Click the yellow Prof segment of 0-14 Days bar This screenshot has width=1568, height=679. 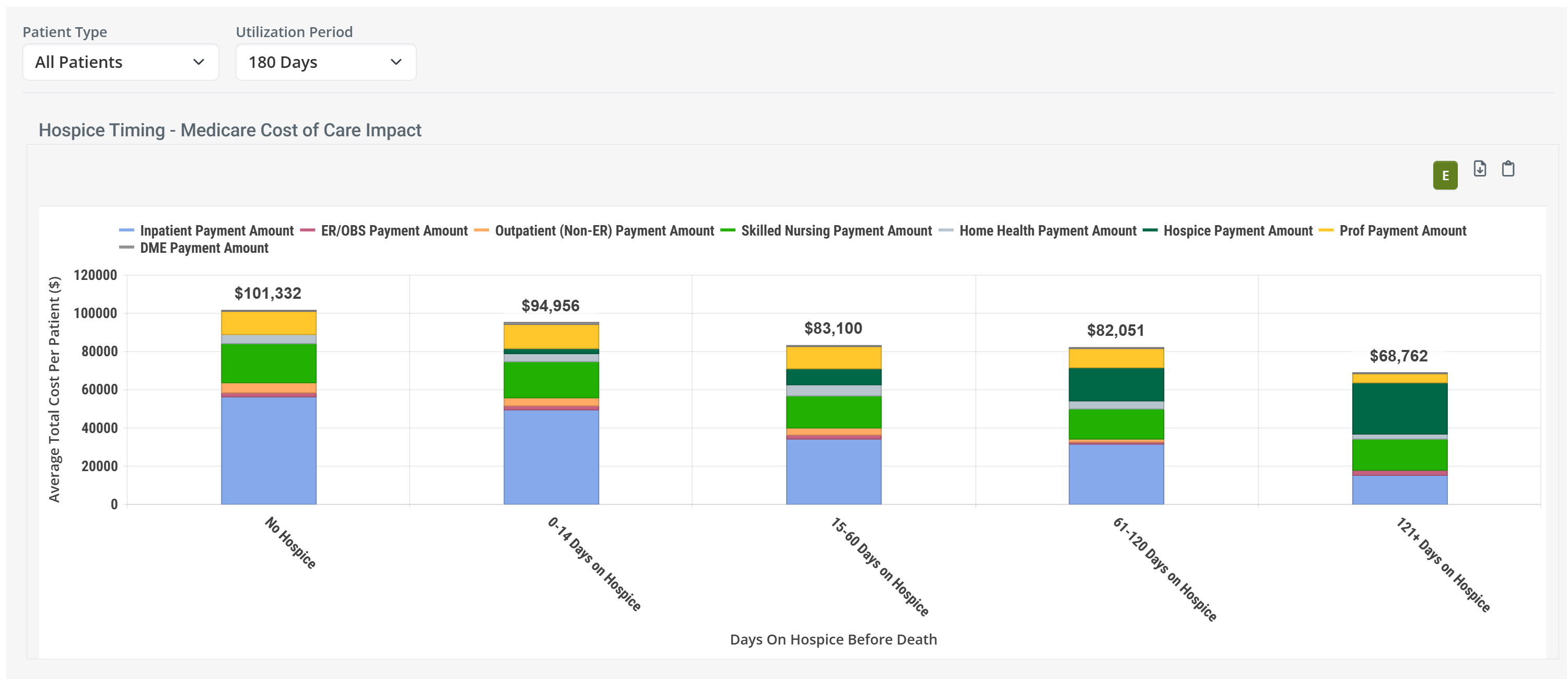pos(551,336)
